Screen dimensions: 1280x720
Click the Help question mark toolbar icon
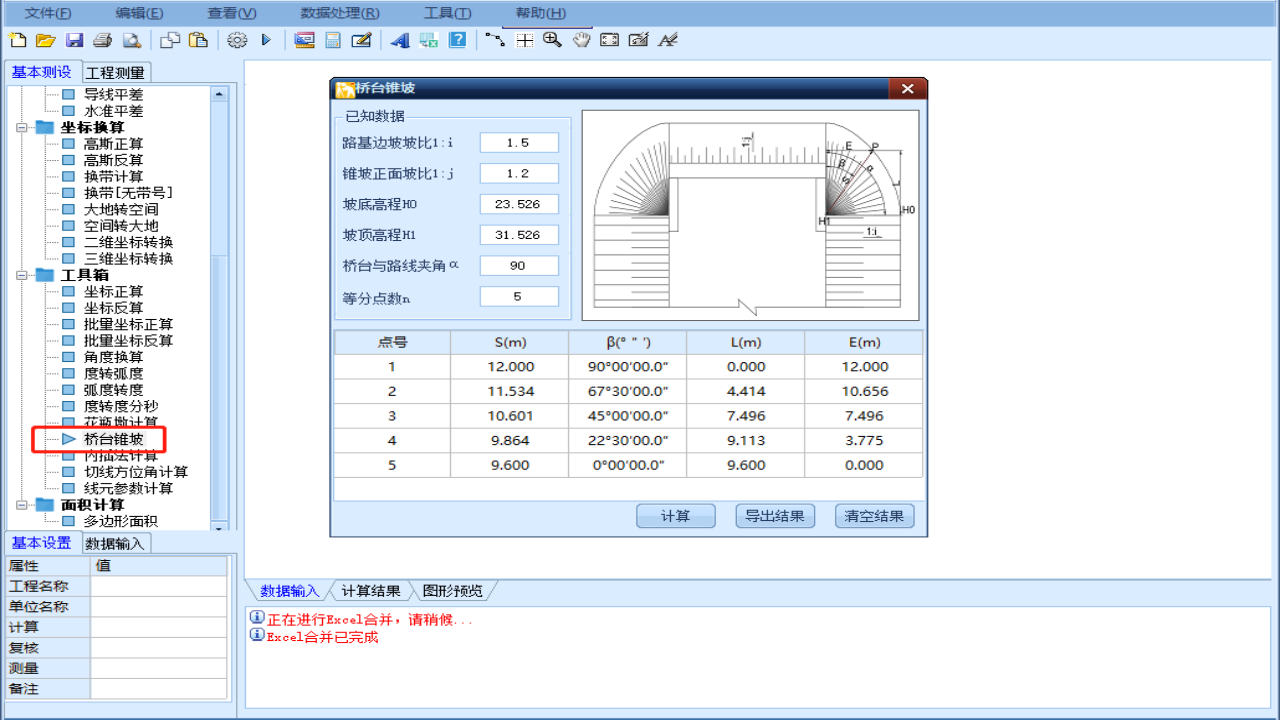(459, 40)
